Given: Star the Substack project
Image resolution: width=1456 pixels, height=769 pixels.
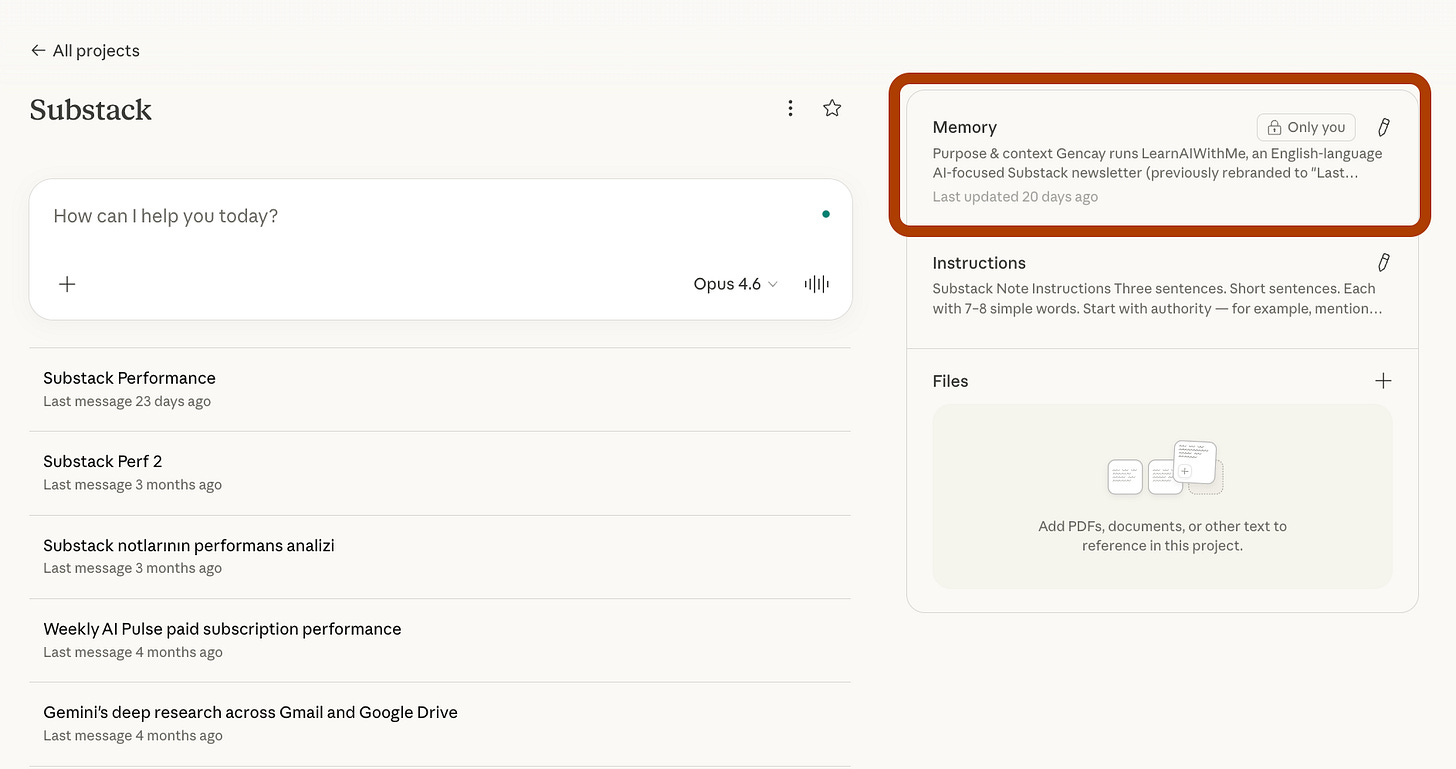Looking at the screenshot, I should click(832, 108).
